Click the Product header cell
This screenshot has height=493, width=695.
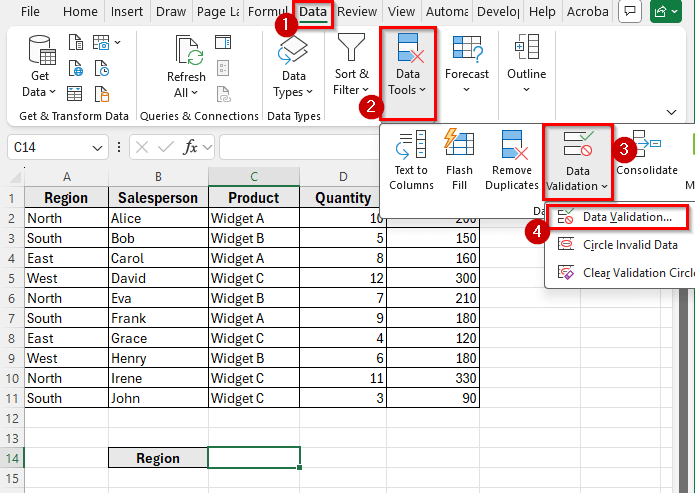point(254,197)
